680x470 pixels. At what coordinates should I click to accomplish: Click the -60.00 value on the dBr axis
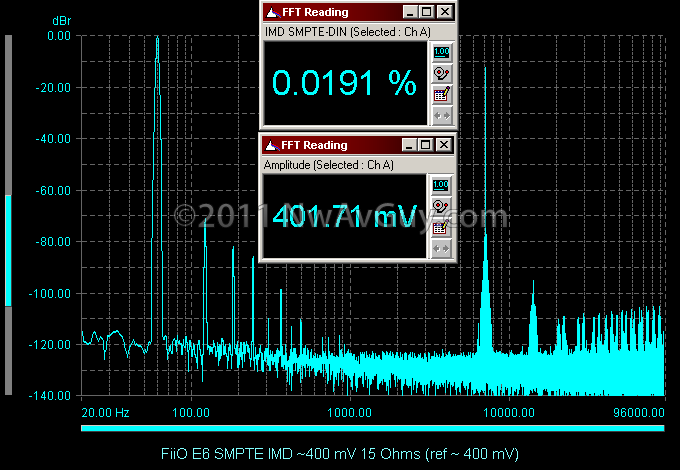coord(53,191)
